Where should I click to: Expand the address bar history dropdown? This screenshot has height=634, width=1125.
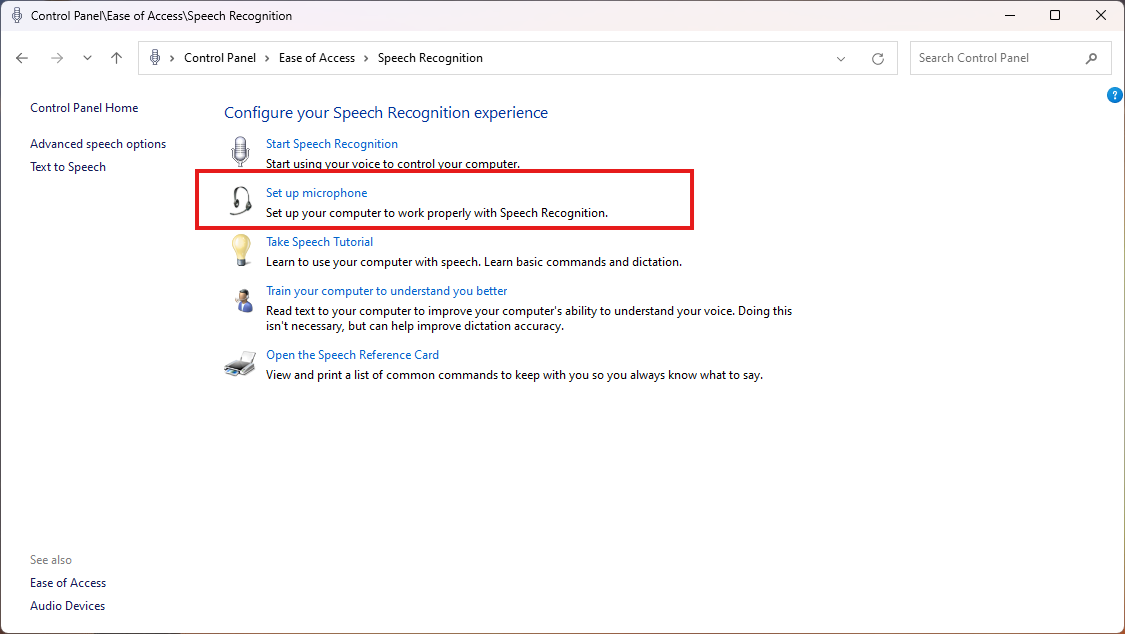841,59
